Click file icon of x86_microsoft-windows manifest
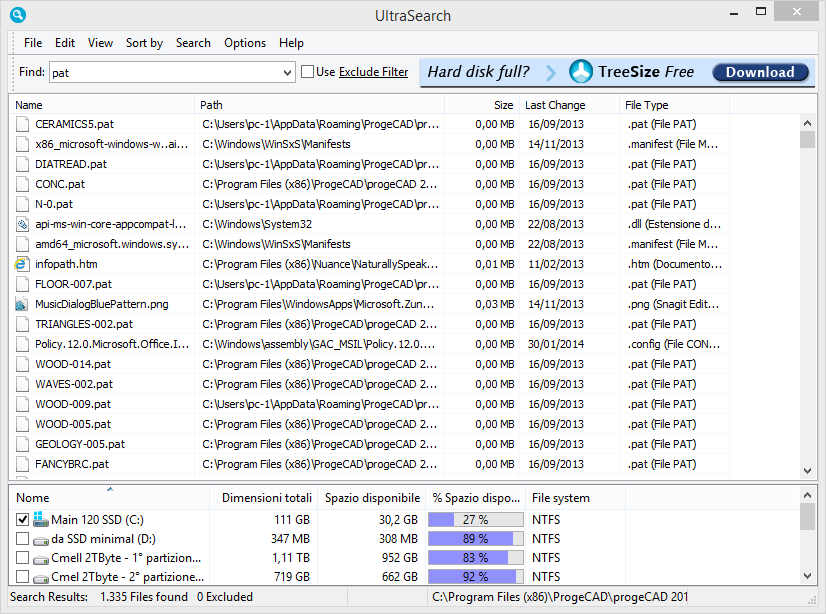826x614 pixels. click(22, 144)
